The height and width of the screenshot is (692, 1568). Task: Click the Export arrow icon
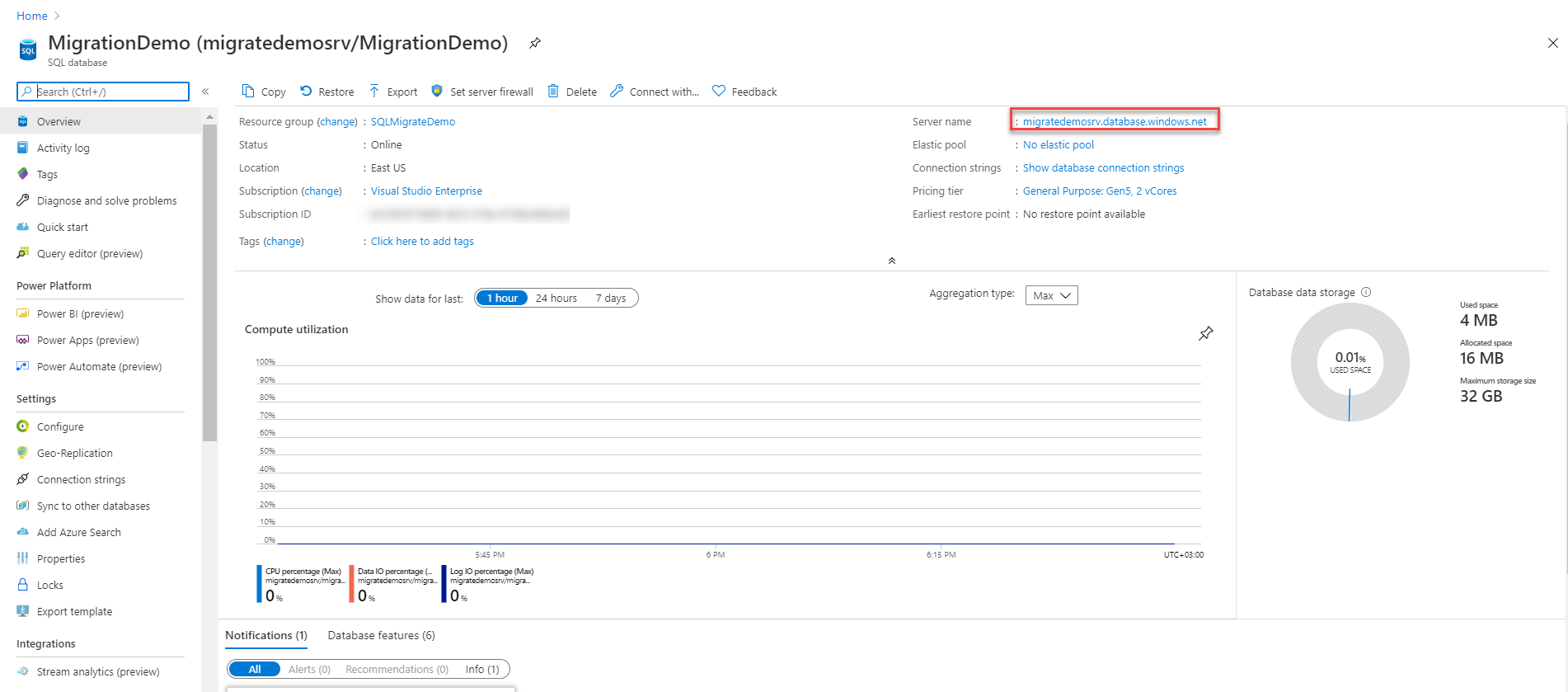[x=374, y=91]
